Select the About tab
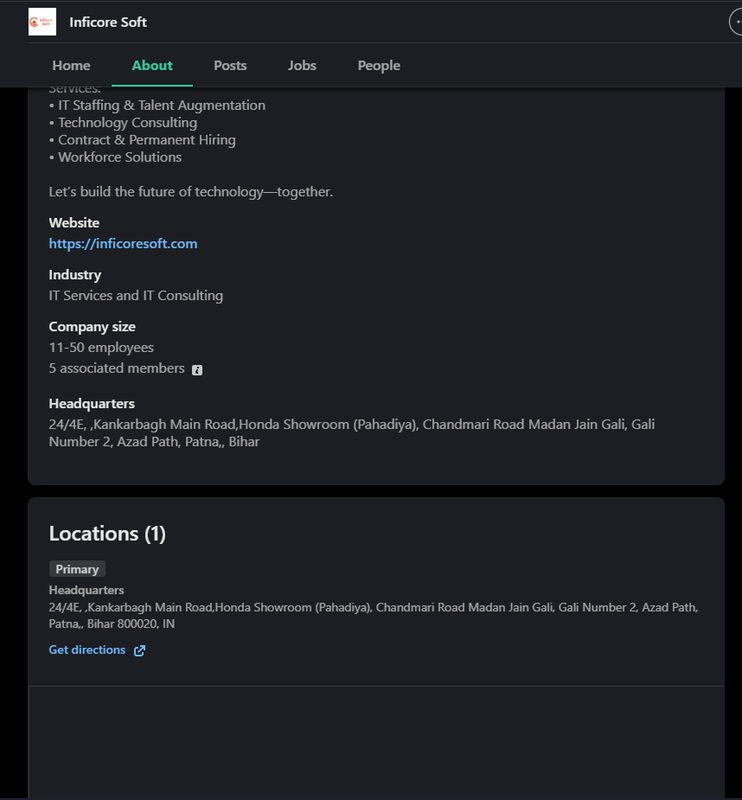Image resolution: width=742 pixels, height=800 pixels. click(152, 65)
